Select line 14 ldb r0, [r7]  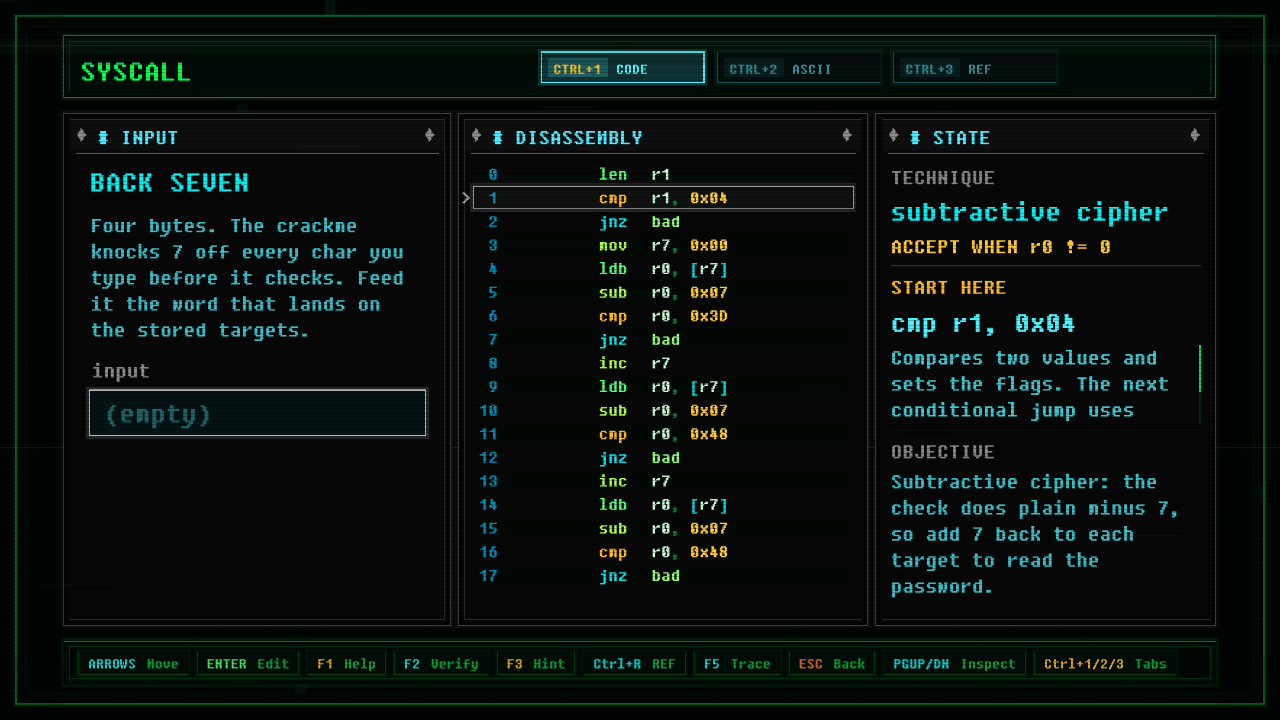click(x=663, y=505)
